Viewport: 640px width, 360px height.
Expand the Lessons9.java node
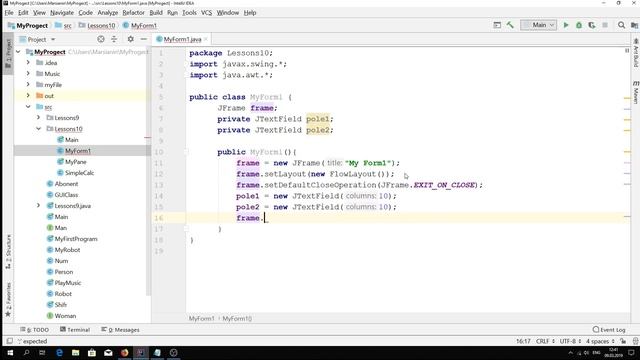[x=38, y=206]
